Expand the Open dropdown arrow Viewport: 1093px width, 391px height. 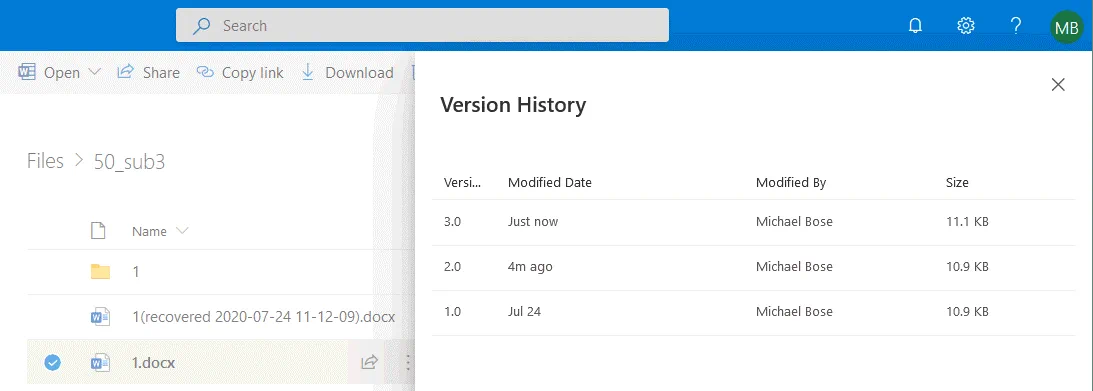[x=95, y=72]
